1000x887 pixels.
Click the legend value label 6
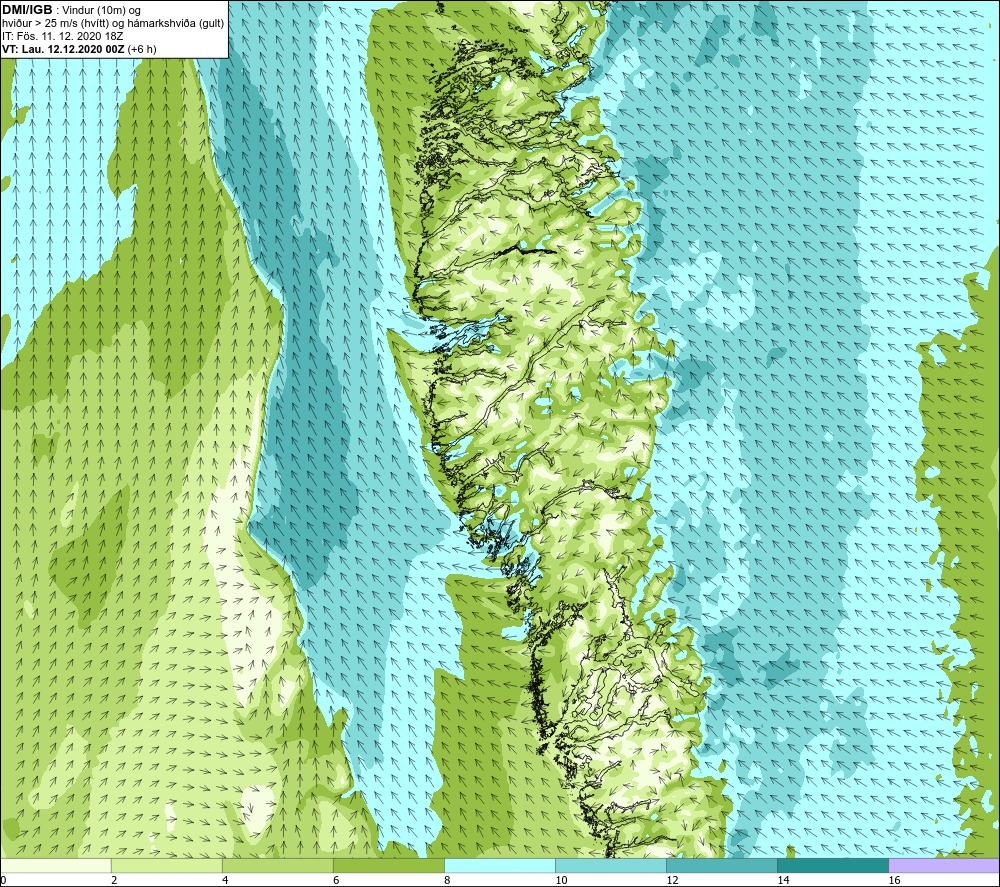point(336,880)
